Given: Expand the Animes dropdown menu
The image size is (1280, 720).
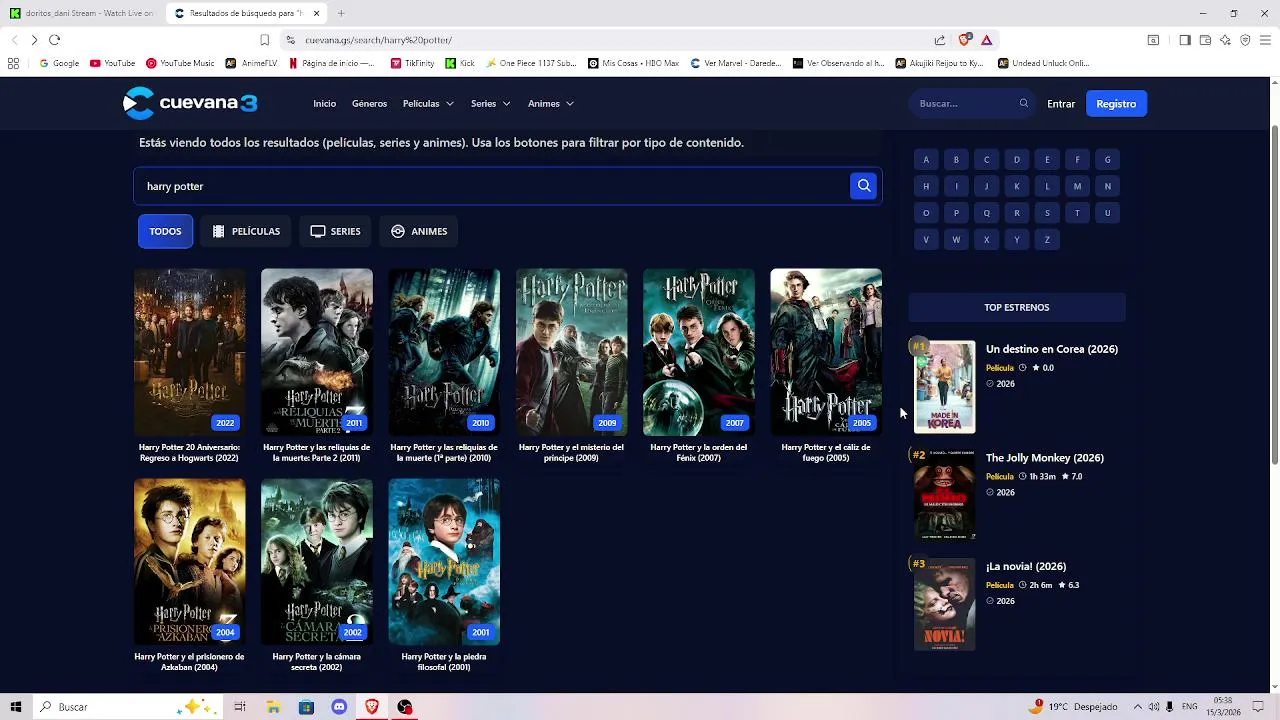Looking at the screenshot, I should (551, 104).
